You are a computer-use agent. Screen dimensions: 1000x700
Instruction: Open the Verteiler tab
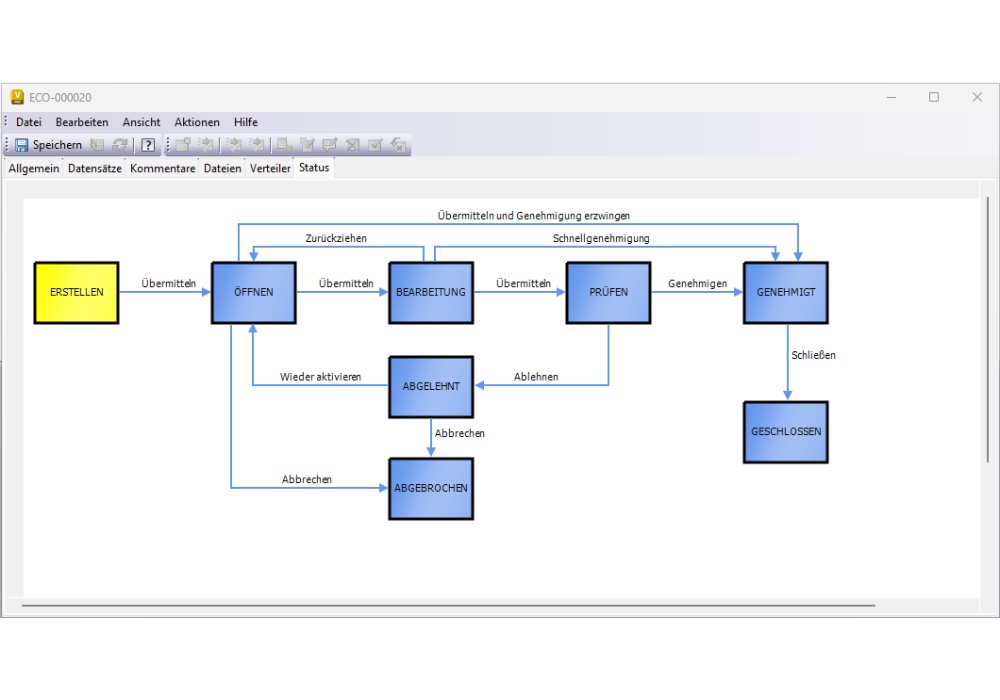pyautogui.click(x=270, y=168)
